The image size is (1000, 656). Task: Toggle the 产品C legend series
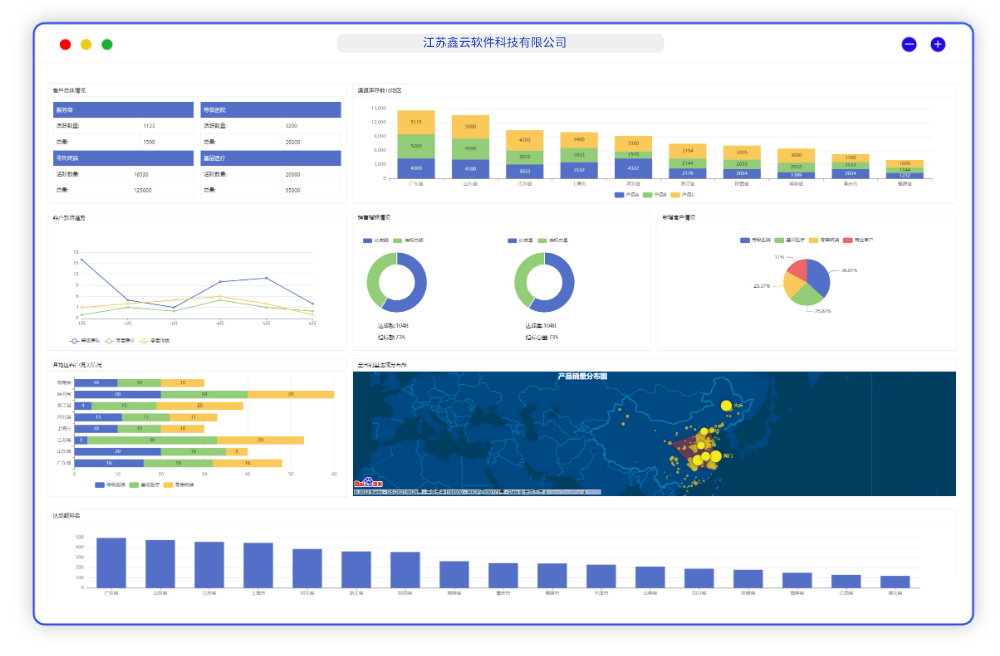click(676, 194)
